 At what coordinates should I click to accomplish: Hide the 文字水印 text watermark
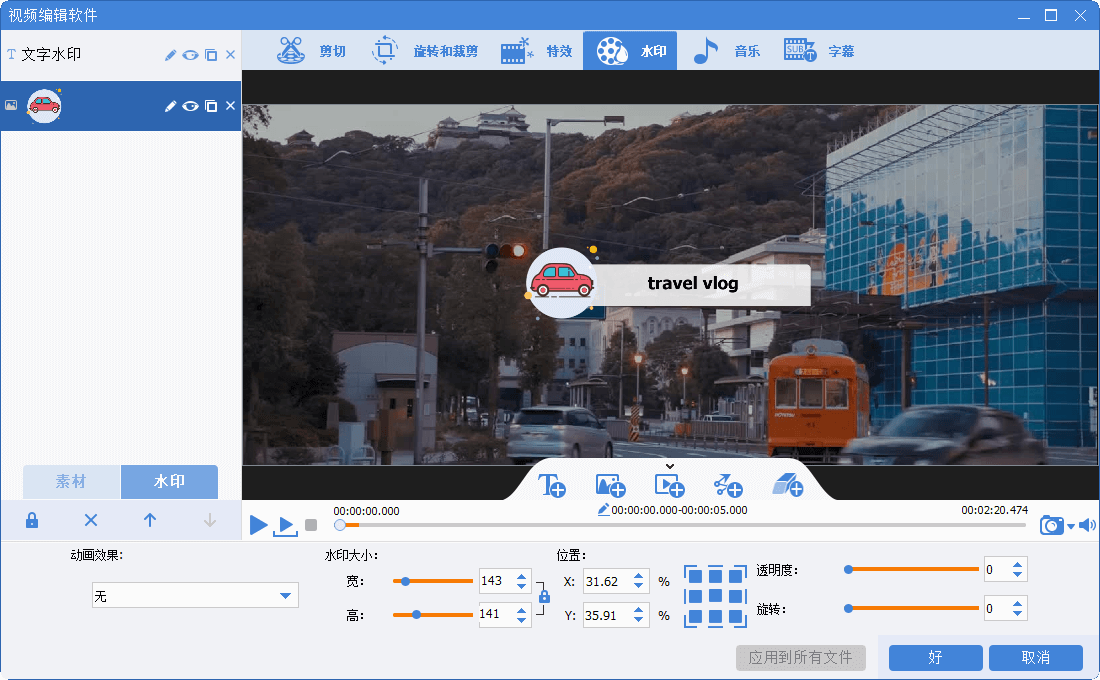190,55
